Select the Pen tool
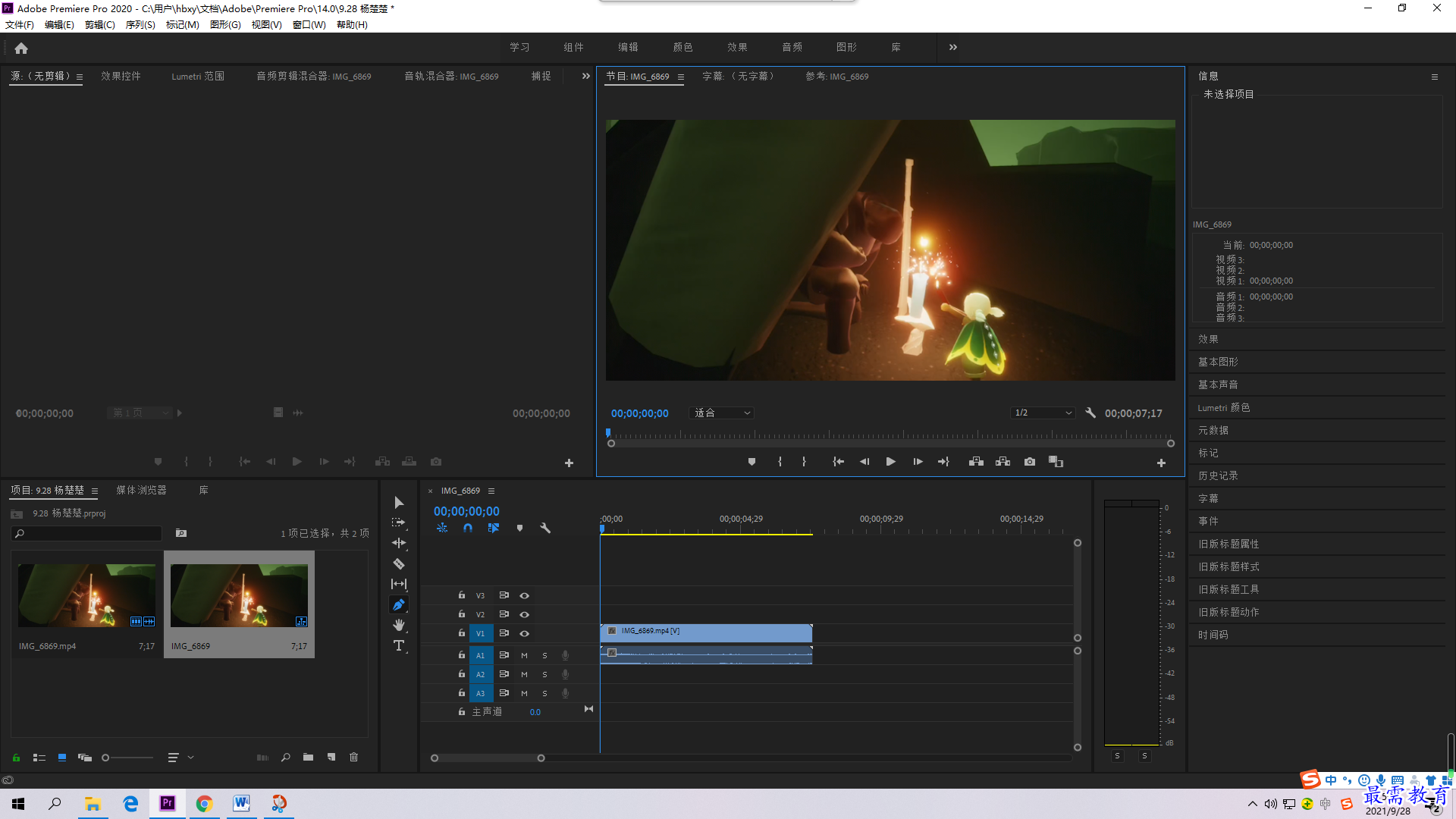 coord(399,604)
